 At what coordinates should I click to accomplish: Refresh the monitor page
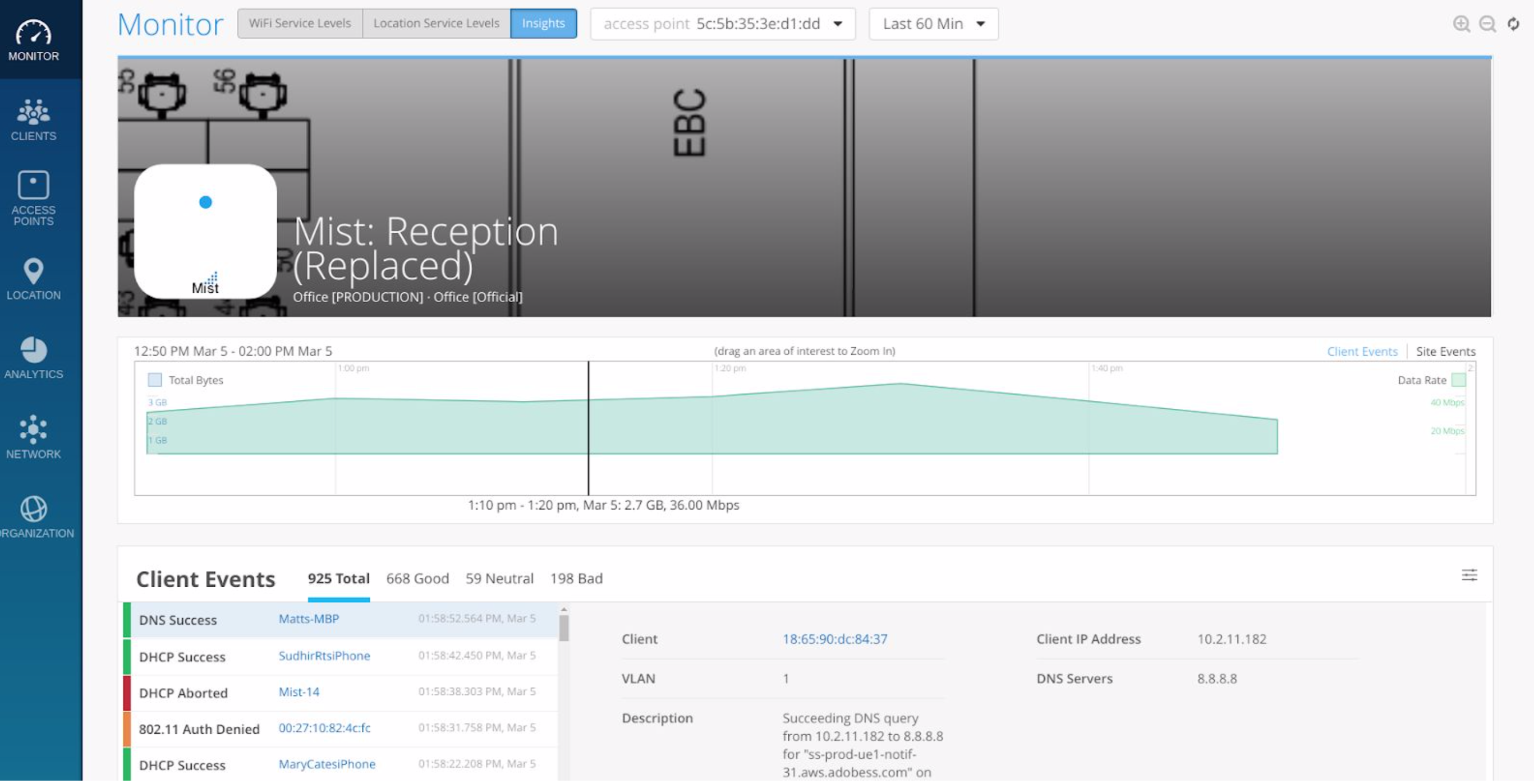pos(1513,24)
